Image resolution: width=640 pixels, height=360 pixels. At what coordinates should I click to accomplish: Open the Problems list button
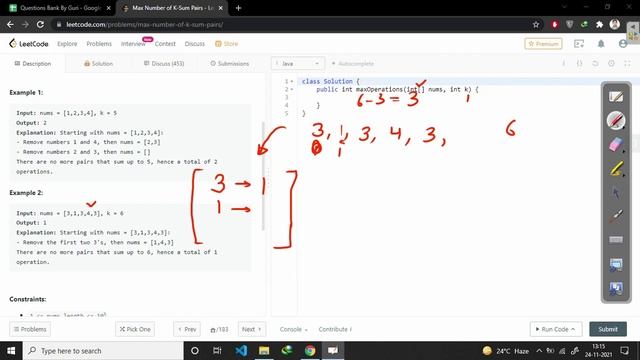30,329
